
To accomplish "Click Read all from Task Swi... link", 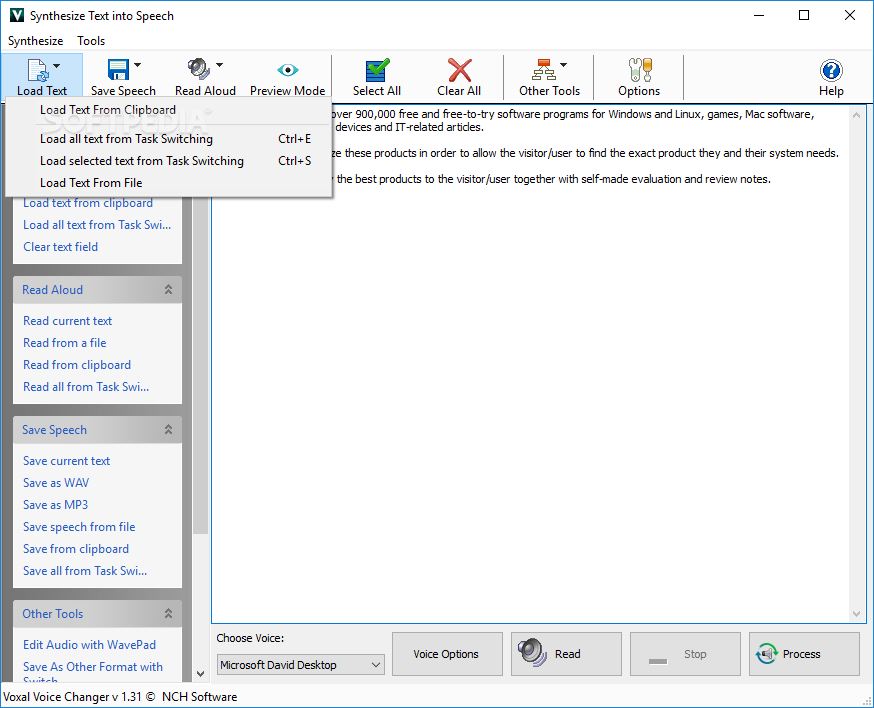I will click(x=86, y=386).
